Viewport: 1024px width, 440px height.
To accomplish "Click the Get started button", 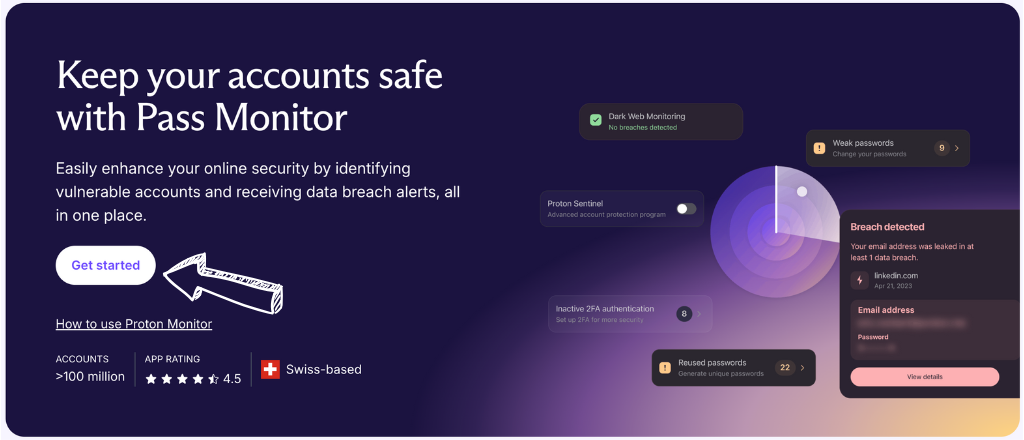I will click(106, 265).
